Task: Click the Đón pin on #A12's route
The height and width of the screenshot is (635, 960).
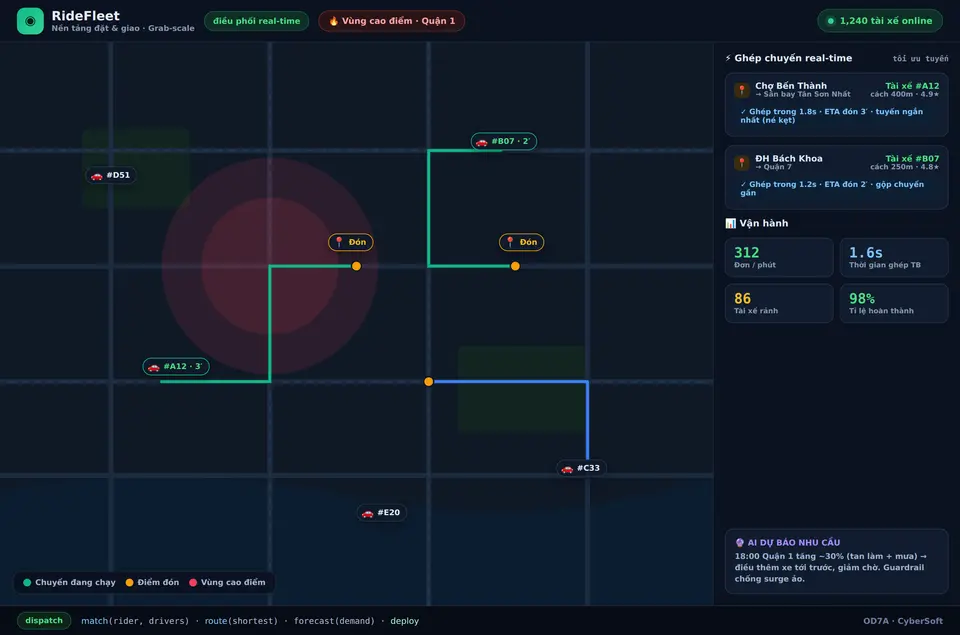Action: [x=351, y=242]
